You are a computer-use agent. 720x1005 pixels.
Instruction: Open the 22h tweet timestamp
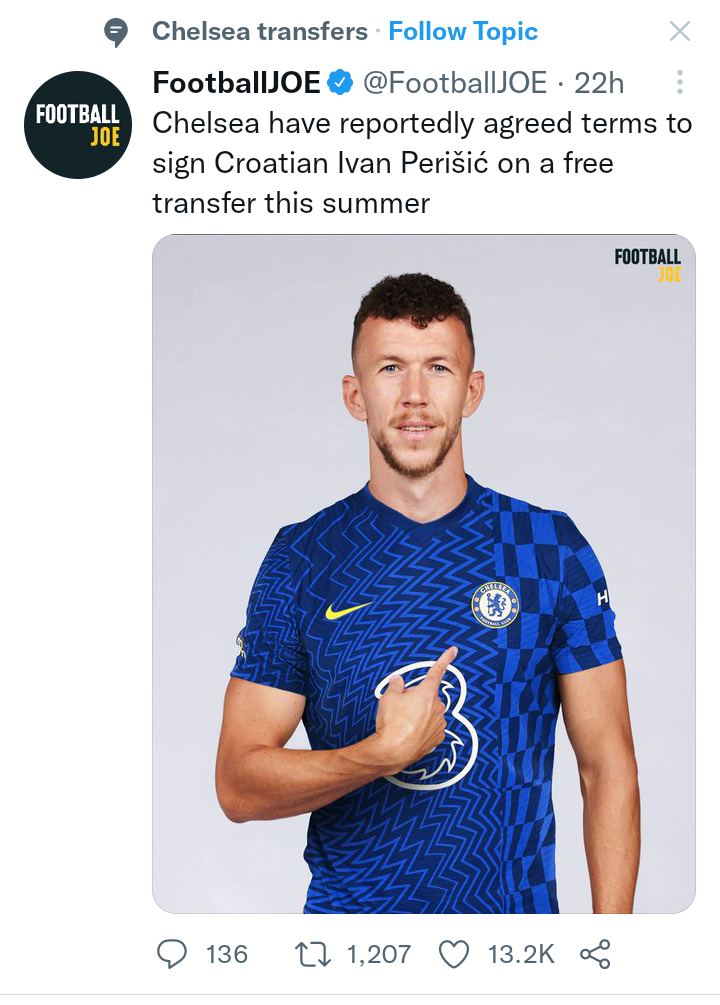599,83
